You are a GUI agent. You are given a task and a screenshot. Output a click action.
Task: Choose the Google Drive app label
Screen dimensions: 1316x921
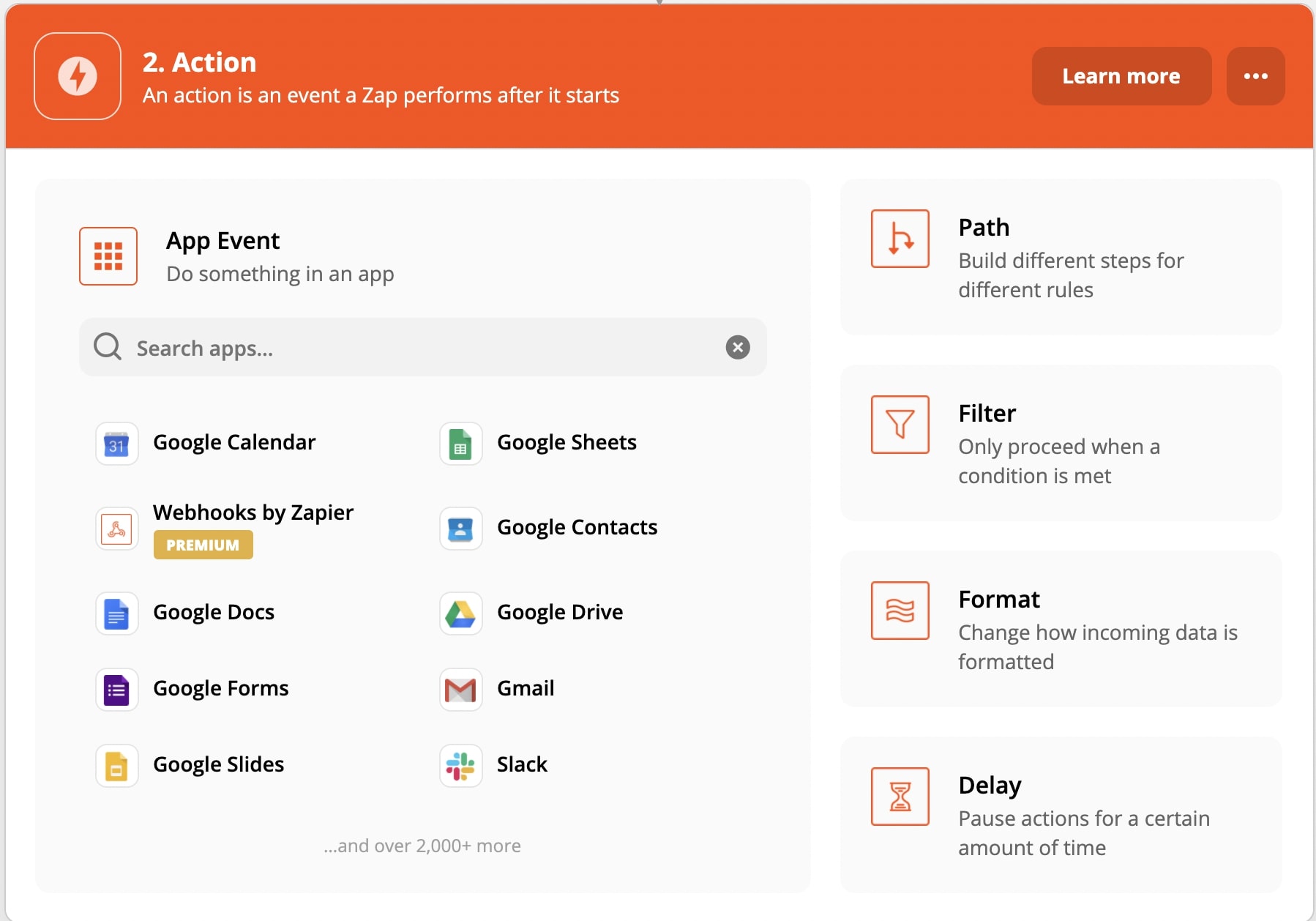point(560,612)
